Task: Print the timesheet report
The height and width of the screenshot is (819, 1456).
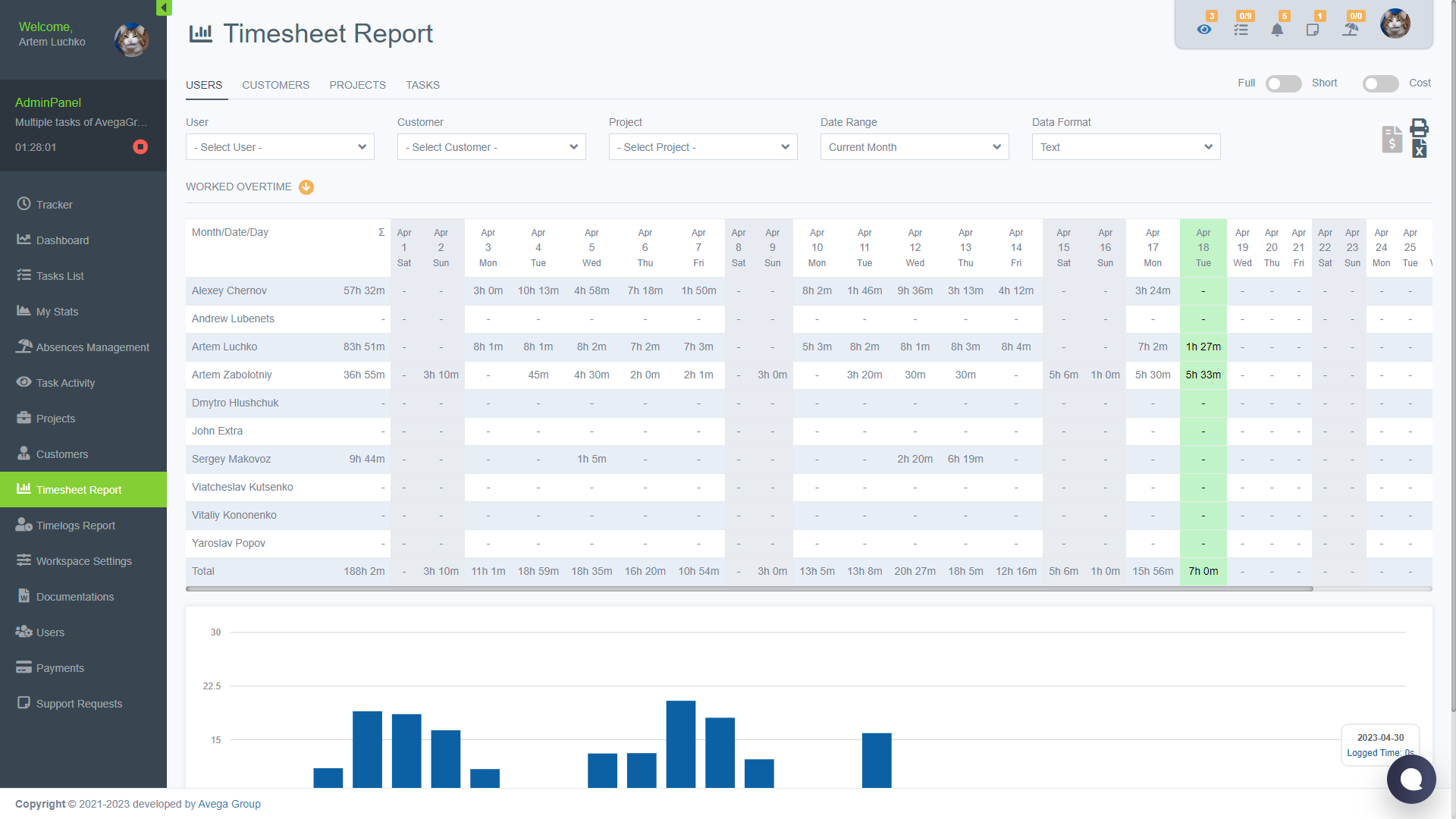Action: click(1419, 127)
